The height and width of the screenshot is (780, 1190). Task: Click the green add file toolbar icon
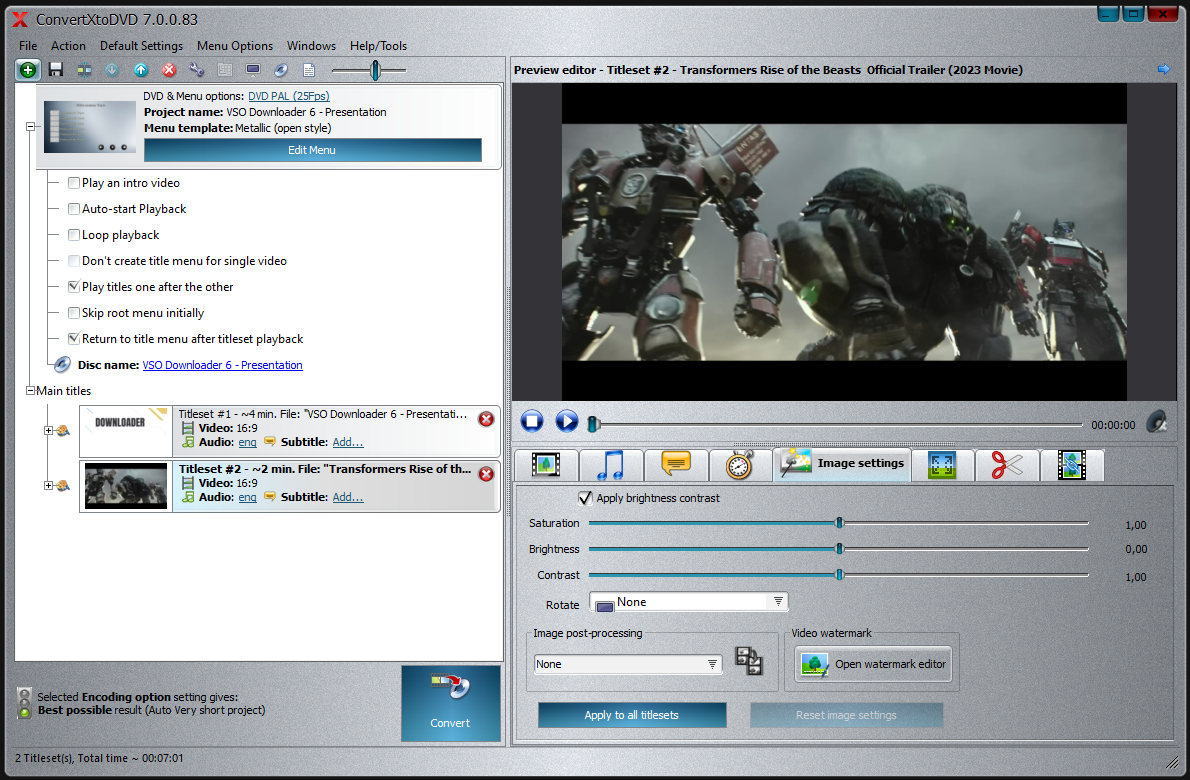pyautogui.click(x=27, y=70)
